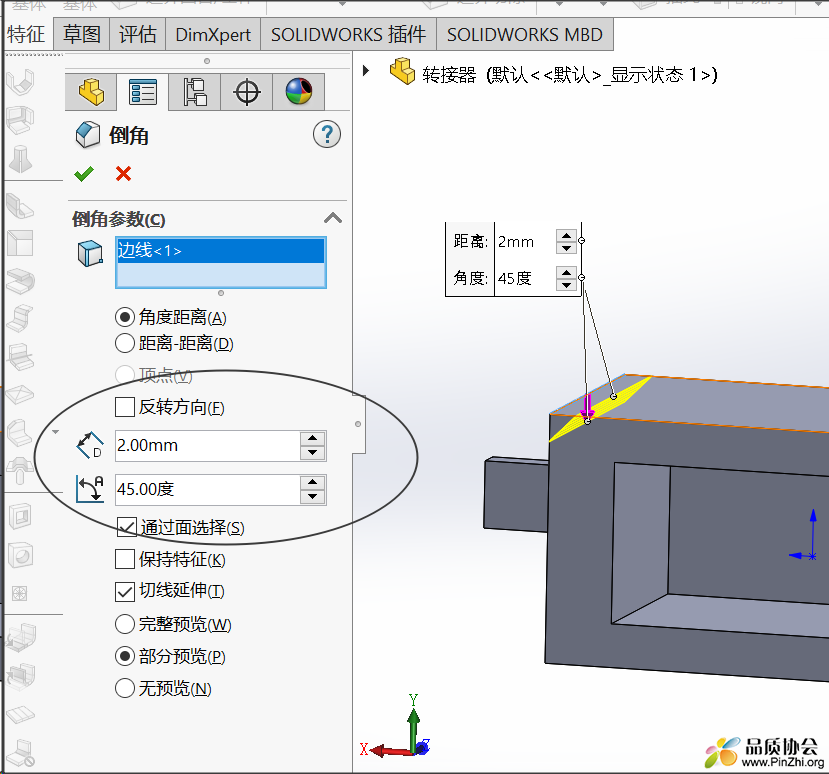Toggle 通过面选择(S) checkbox
The height and width of the screenshot is (774, 829).
(127, 527)
